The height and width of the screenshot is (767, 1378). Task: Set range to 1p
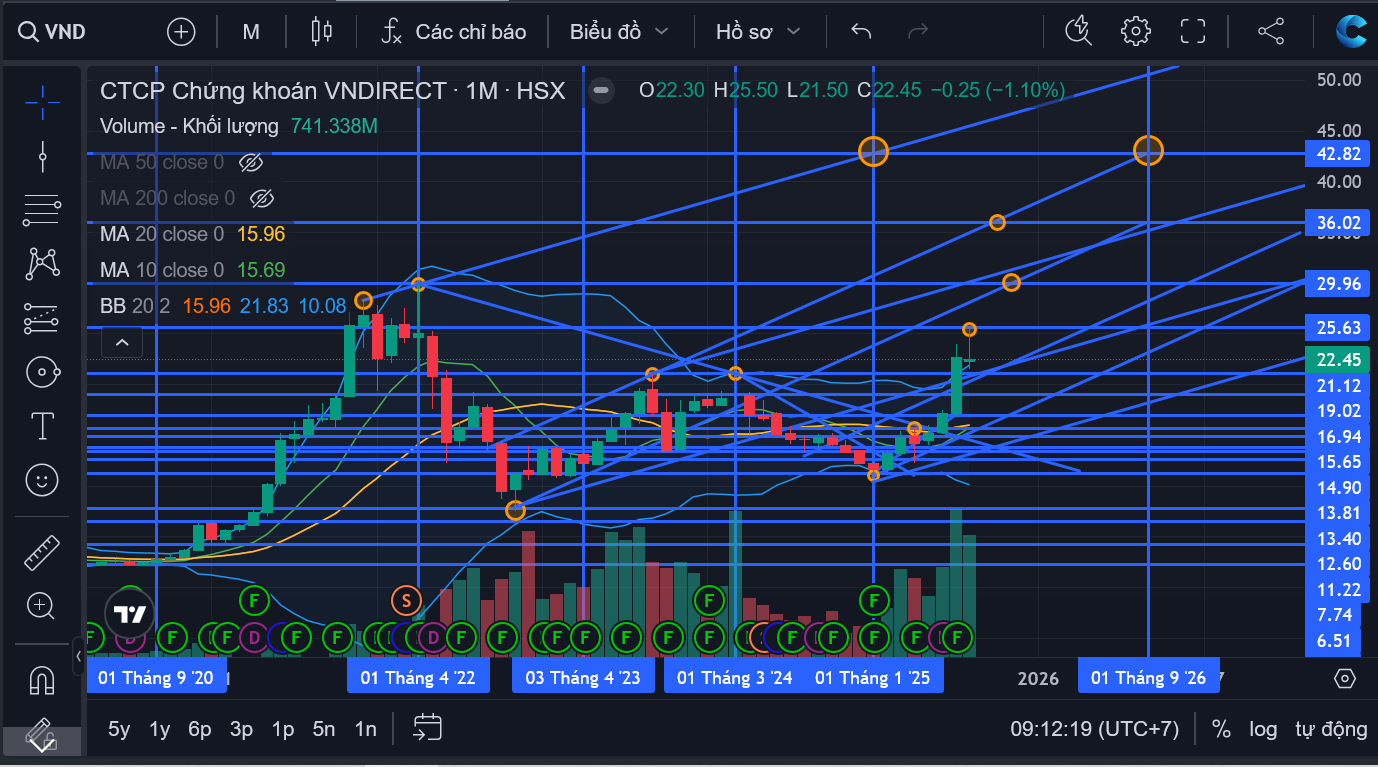tap(283, 729)
